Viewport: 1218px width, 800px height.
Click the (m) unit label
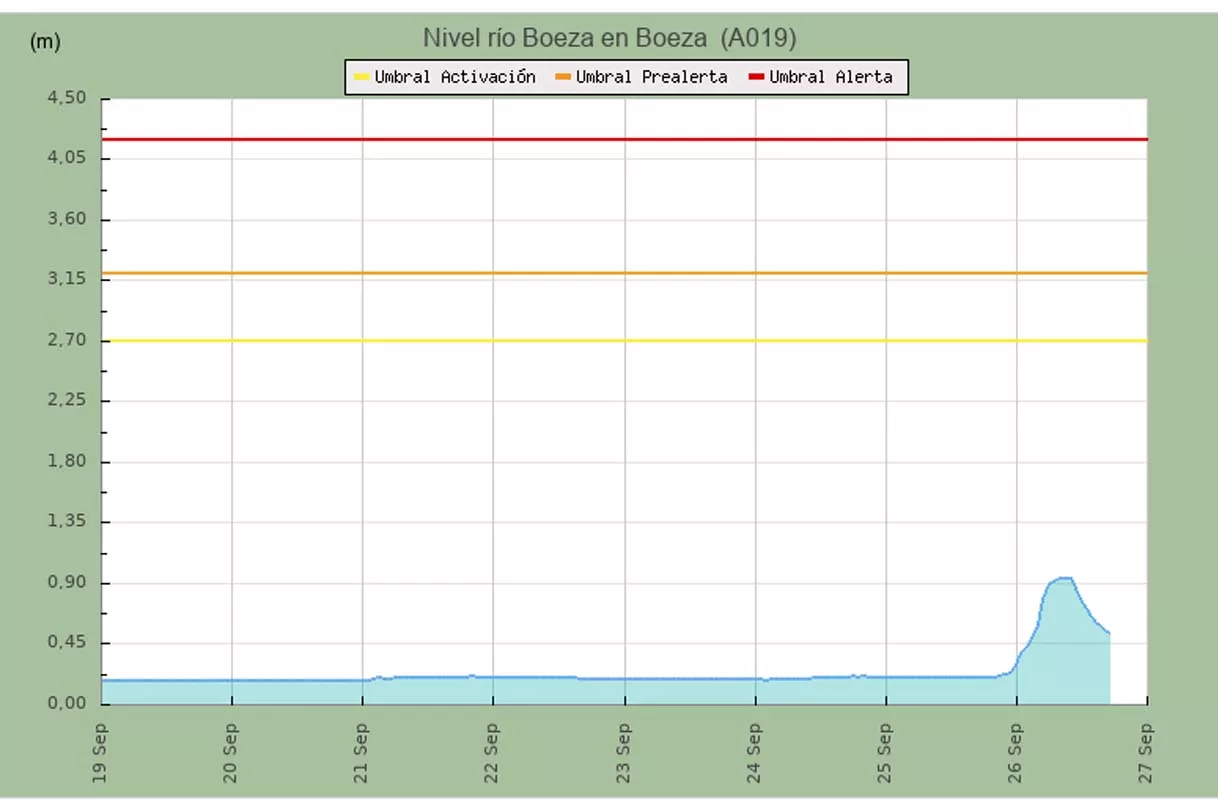46,41
